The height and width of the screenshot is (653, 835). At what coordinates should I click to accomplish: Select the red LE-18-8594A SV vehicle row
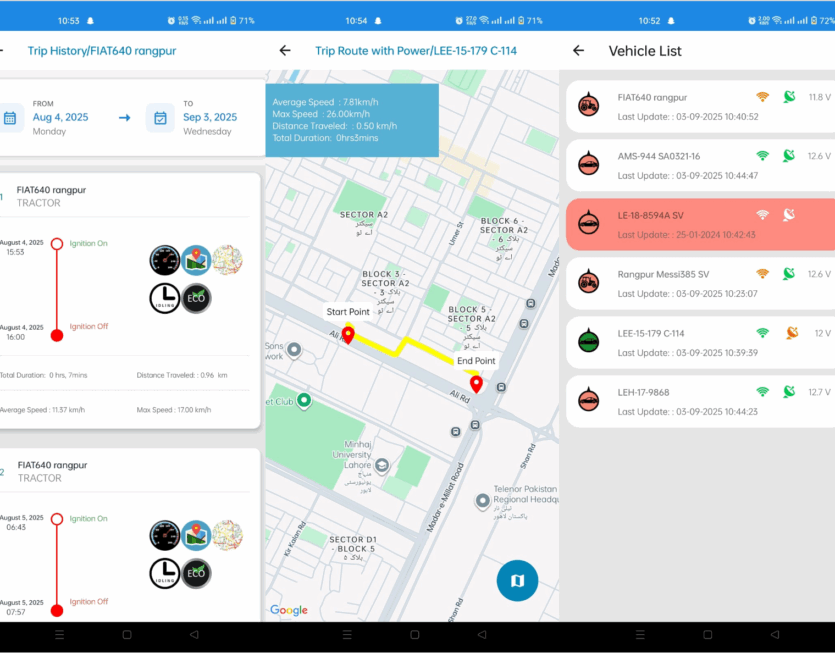click(700, 223)
